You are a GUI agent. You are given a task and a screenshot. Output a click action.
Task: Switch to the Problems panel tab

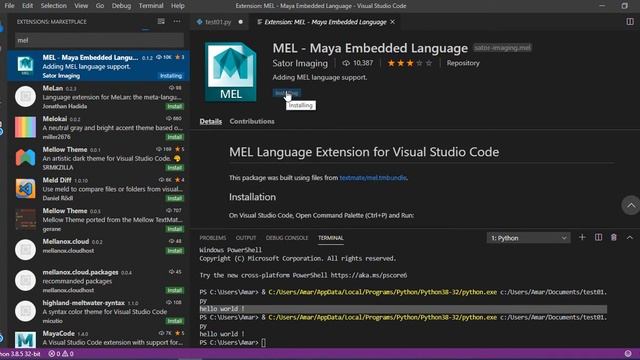[x=213, y=238]
